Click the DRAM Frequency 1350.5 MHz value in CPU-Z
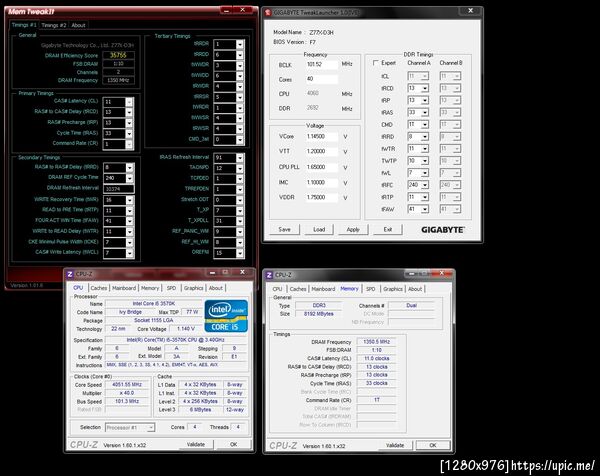The height and width of the screenshot is (476, 600). pyautogui.click(x=377, y=342)
